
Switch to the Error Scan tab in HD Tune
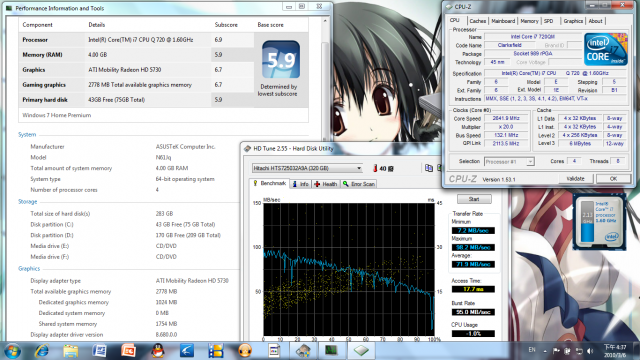359,184
